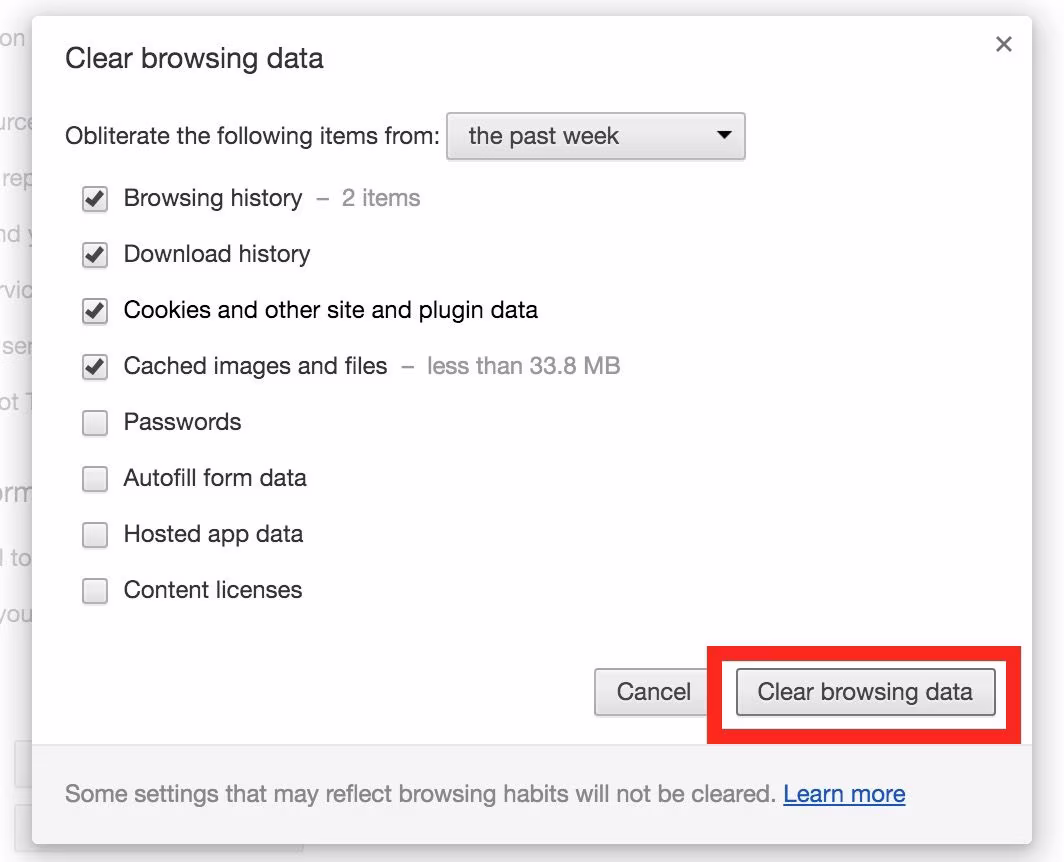Enable the Passwords checkbox
This screenshot has height=862, width=1064.
pyautogui.click(x=95, y=423)
